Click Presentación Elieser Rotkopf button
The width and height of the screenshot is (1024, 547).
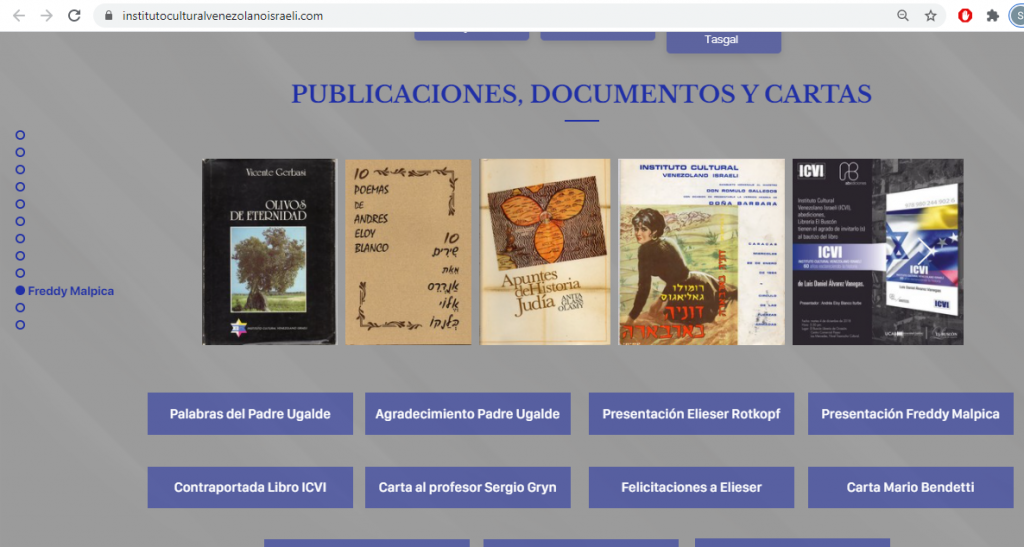click(x=691, y=414)
